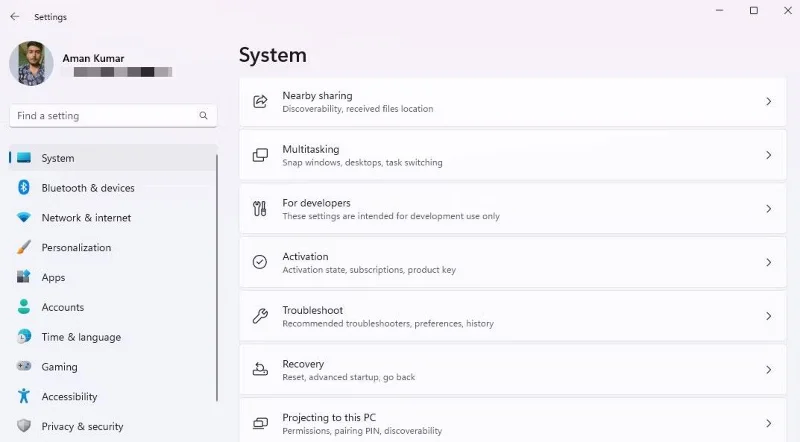The width and height of the screenshot is (800, 442).
Task: Click the Accounts person icon
Action: pos(24,306)
